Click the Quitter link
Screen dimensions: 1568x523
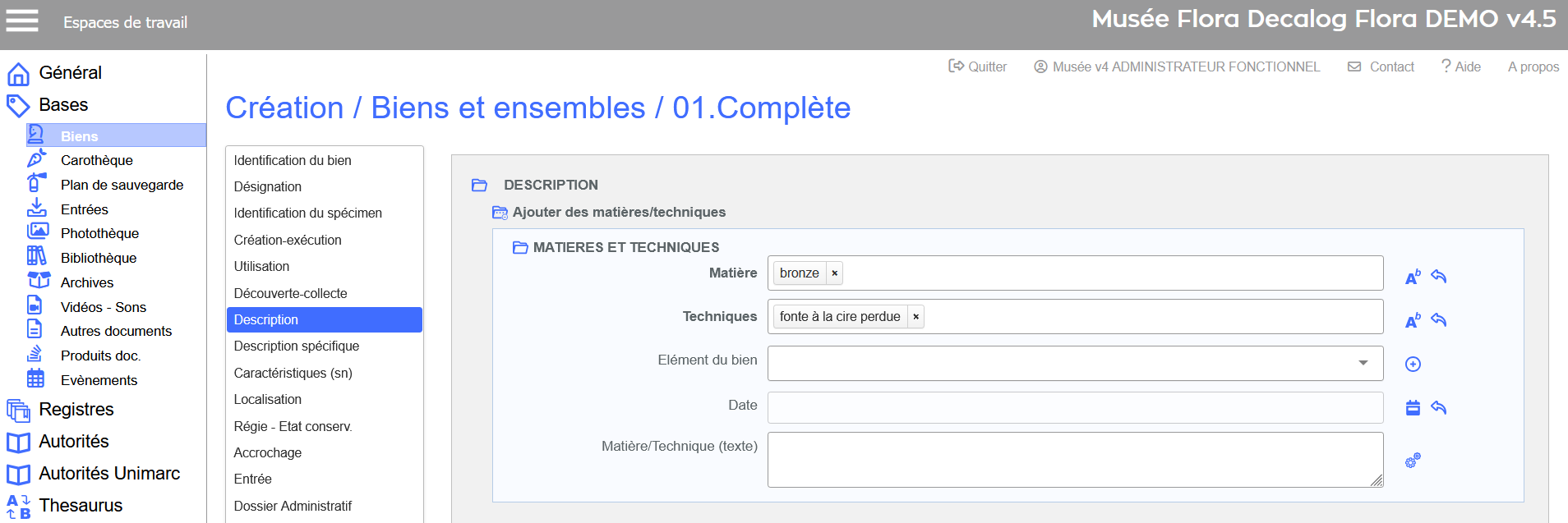click(x=978, y=67)
